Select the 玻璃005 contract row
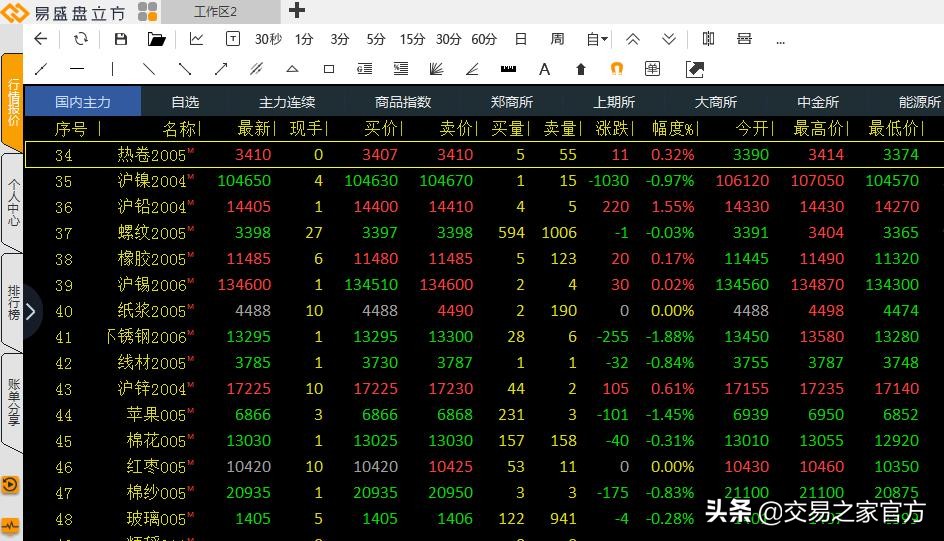Screen dimensions: 944x541 pos(484,519)
